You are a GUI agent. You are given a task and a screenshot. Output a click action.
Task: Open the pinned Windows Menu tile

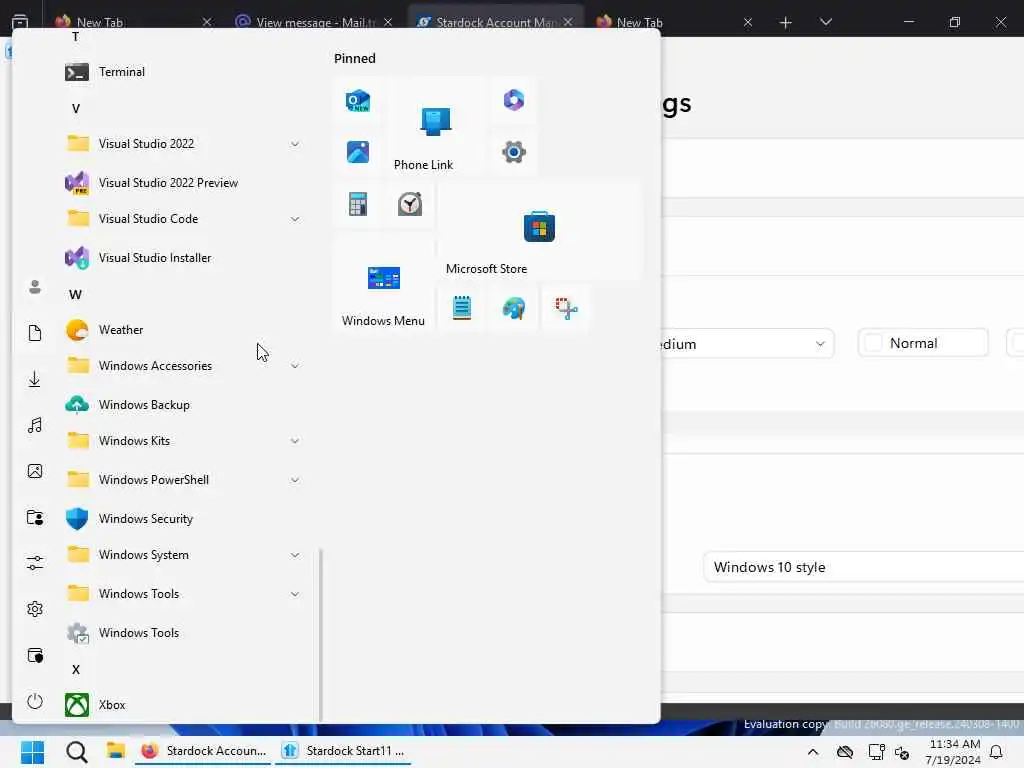[383, 283]
